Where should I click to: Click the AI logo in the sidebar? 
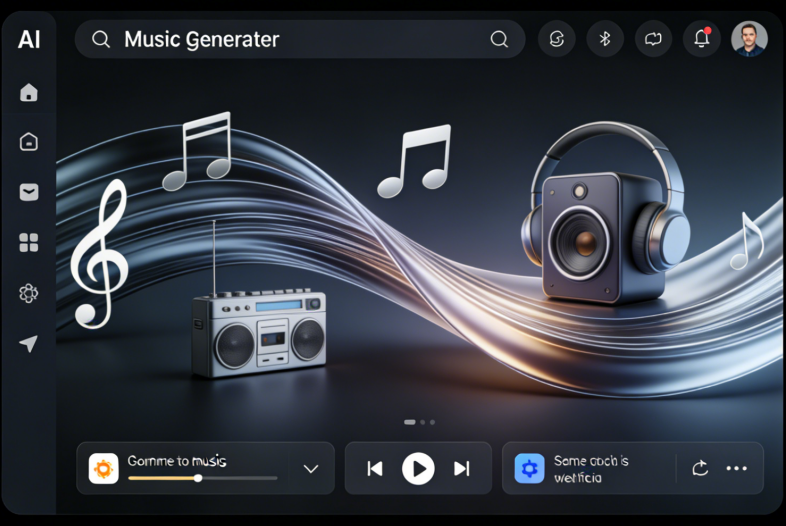29,39
